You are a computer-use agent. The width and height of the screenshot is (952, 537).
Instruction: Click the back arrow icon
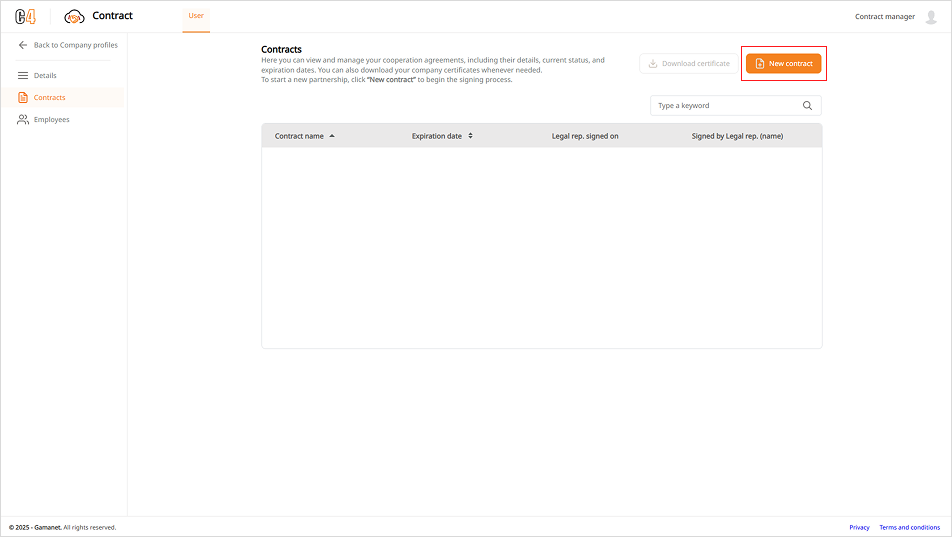pos(23,45)
